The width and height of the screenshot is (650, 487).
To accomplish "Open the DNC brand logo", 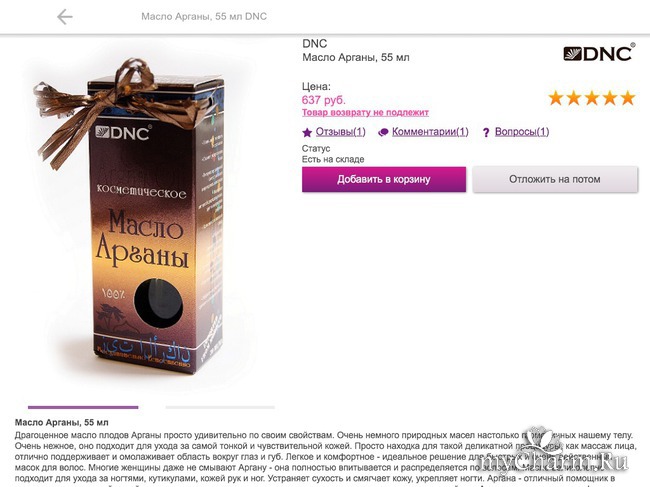I will point(599,53).
